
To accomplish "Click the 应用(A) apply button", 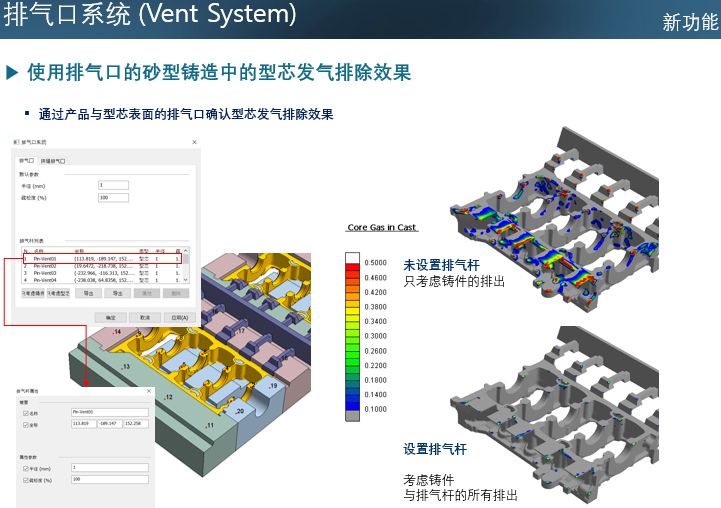I will (176, 317).
